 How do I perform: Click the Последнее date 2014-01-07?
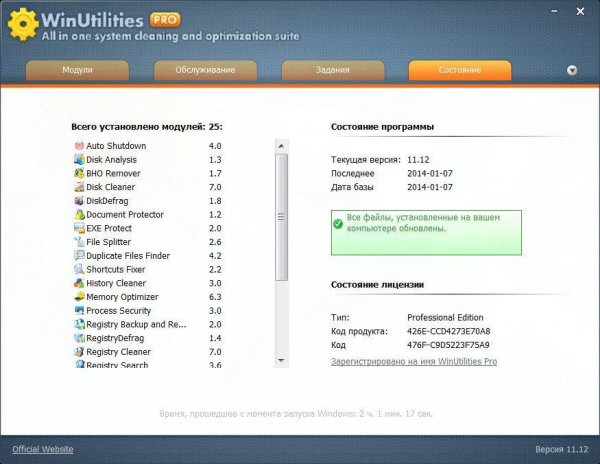point(430,173)
